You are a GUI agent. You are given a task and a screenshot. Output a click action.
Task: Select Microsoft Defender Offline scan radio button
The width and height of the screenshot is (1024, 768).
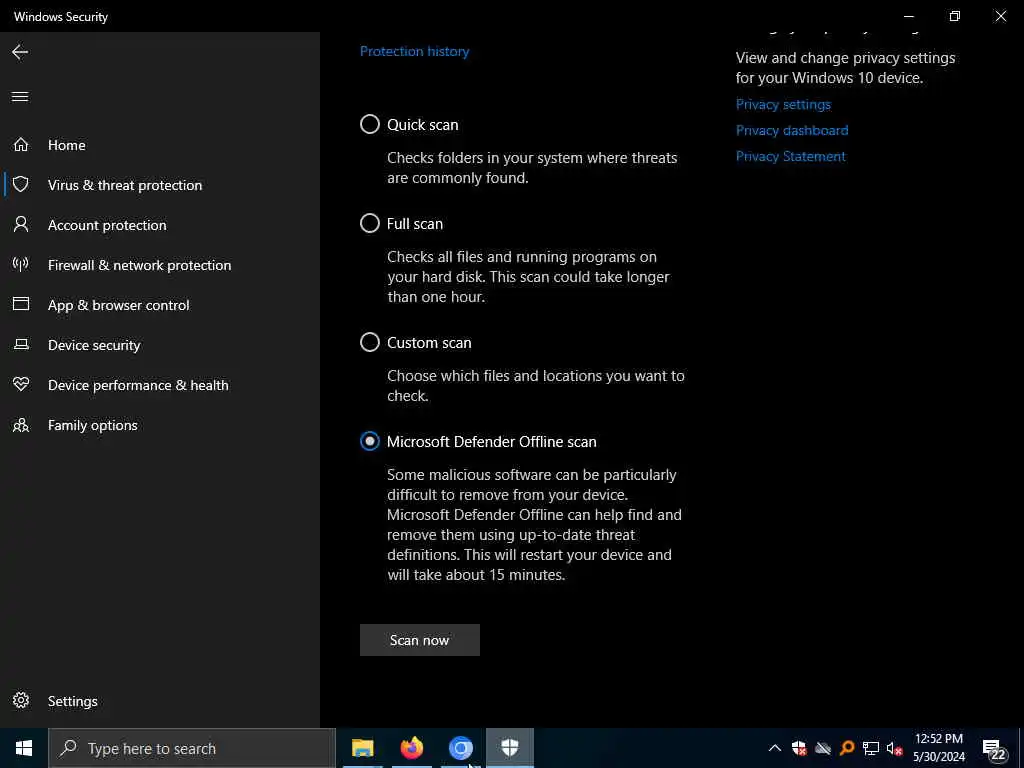coord(370,441)
